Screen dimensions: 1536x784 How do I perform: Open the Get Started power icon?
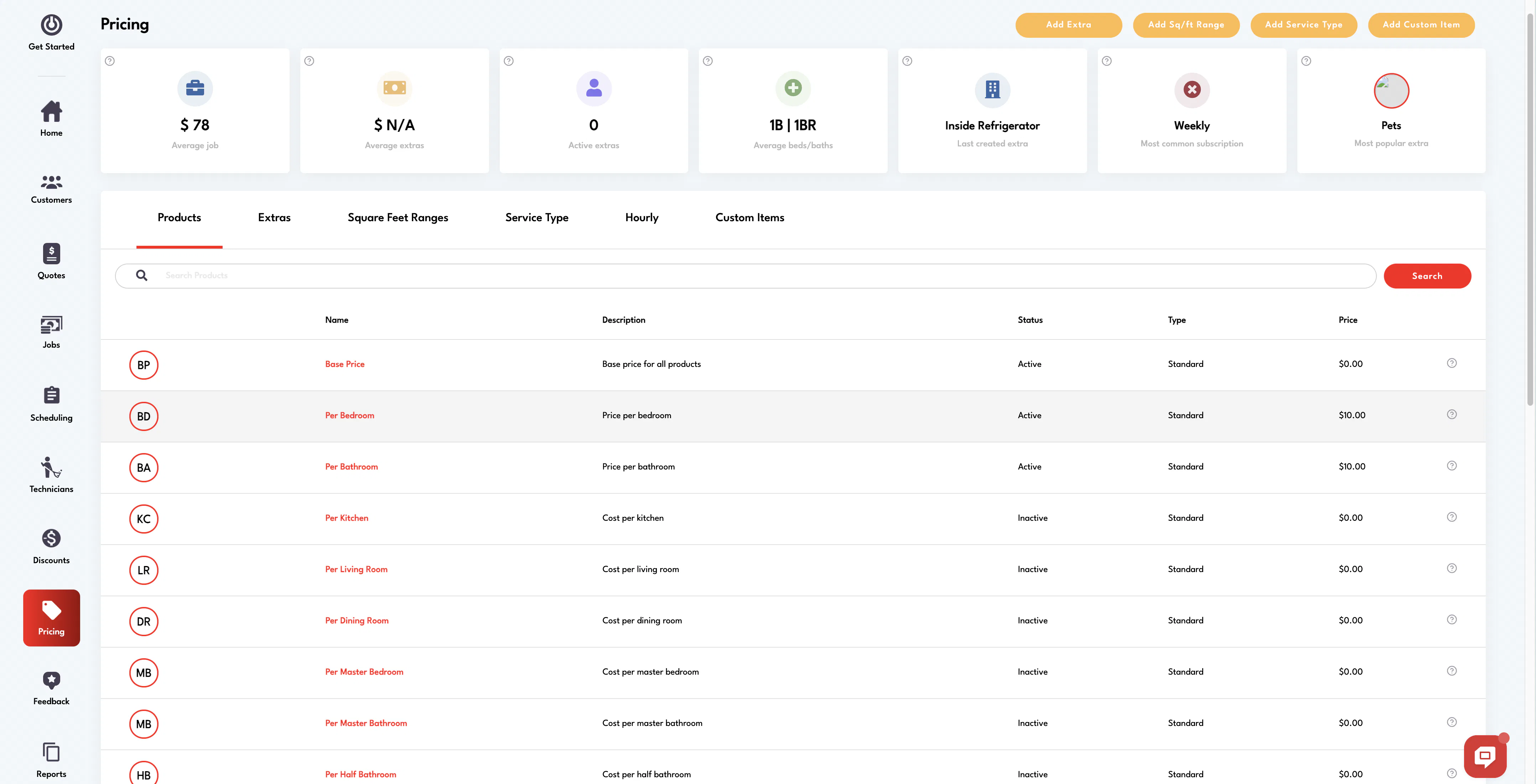[x=51, y=25]
